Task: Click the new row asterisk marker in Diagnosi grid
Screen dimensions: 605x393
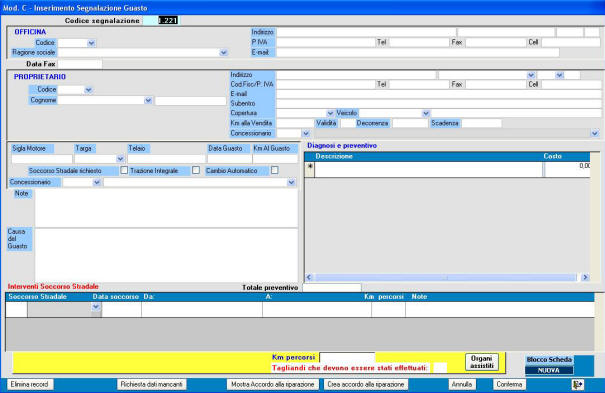Action: coord(310,166)
